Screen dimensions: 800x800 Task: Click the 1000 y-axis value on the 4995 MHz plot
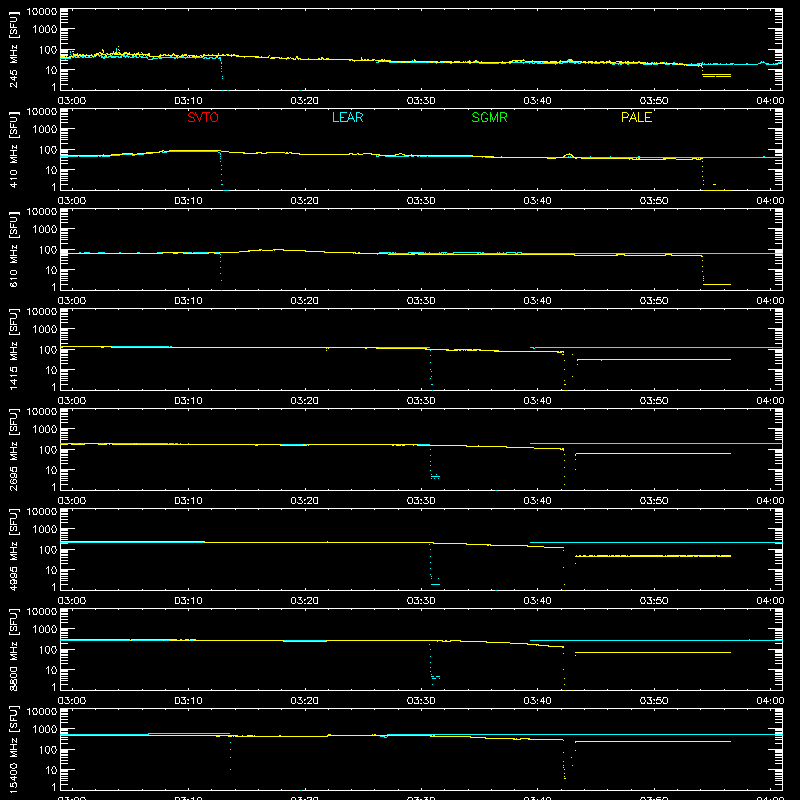[x=45, y=530]
